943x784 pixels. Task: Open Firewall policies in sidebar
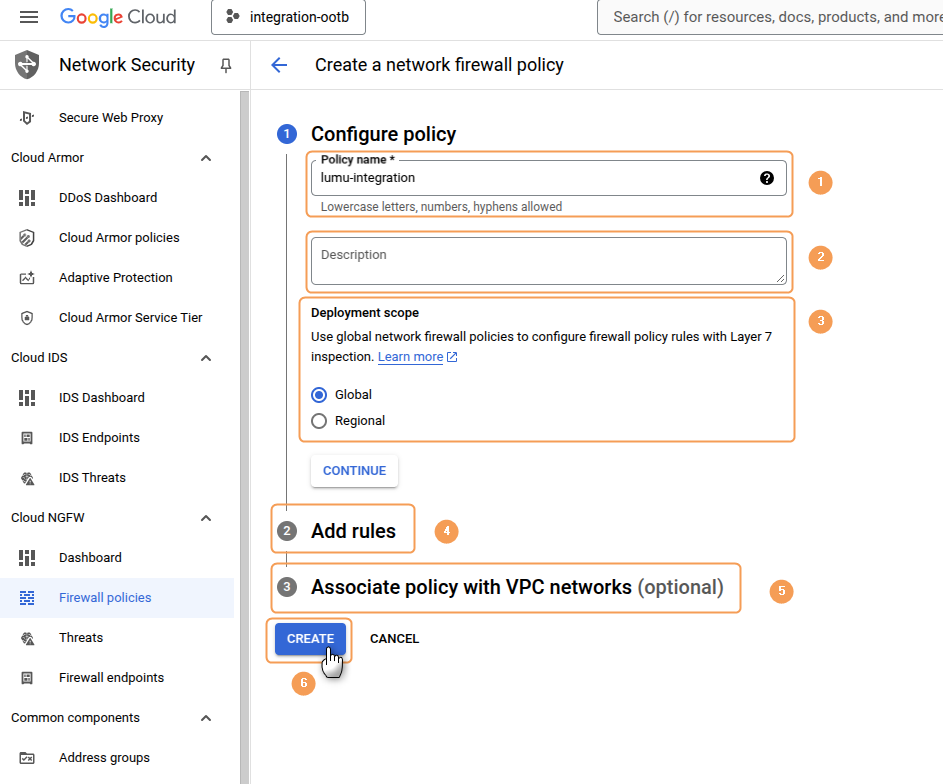105,598
